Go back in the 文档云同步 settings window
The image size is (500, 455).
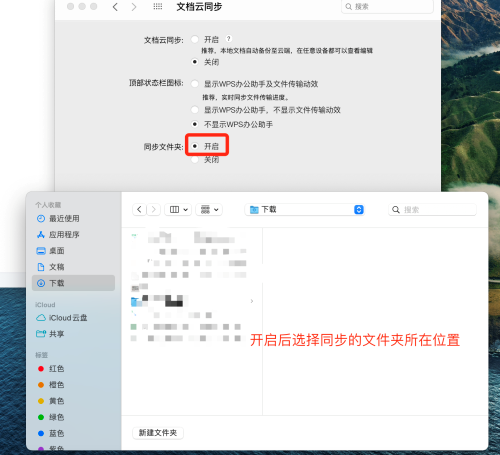115,7
